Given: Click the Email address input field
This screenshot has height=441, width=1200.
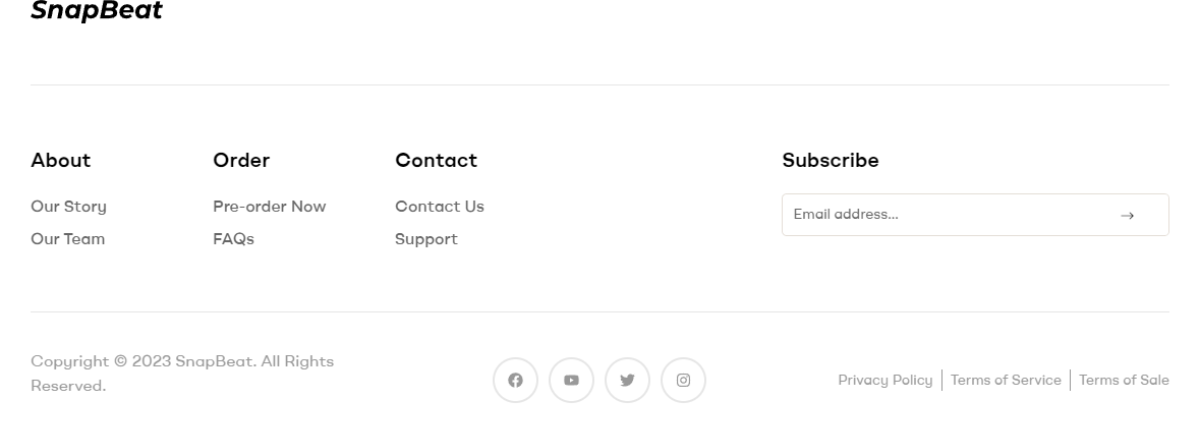Looking at the screenshot, I should click(x=975, y=215).
